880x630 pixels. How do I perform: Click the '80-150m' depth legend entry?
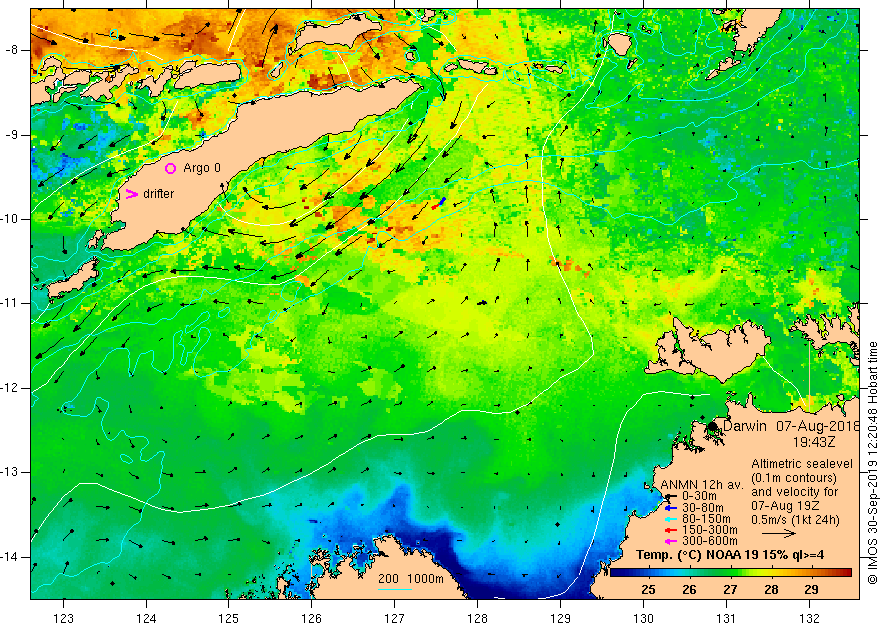706,518
